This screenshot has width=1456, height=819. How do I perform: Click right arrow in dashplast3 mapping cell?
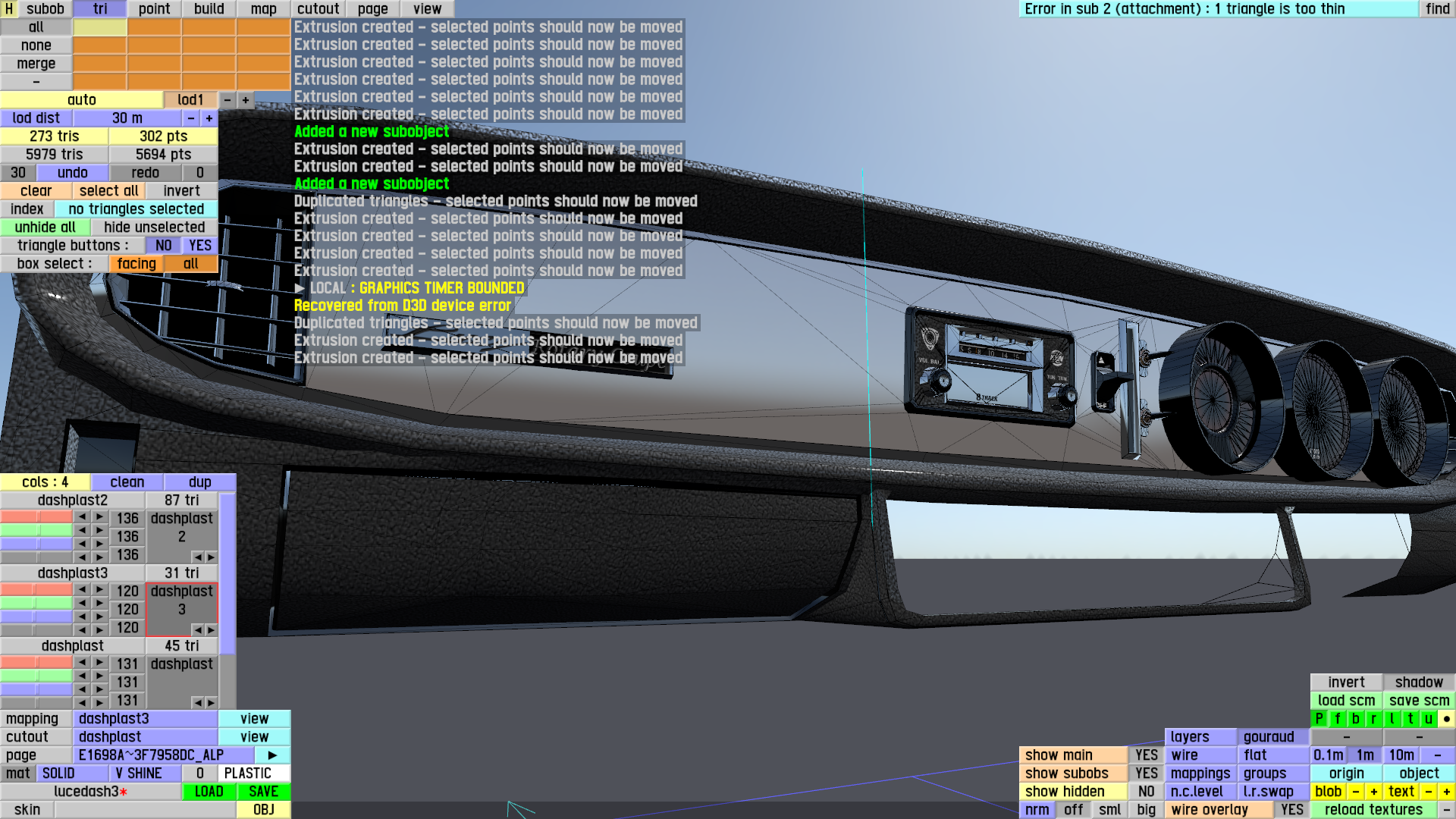point(211,629)
